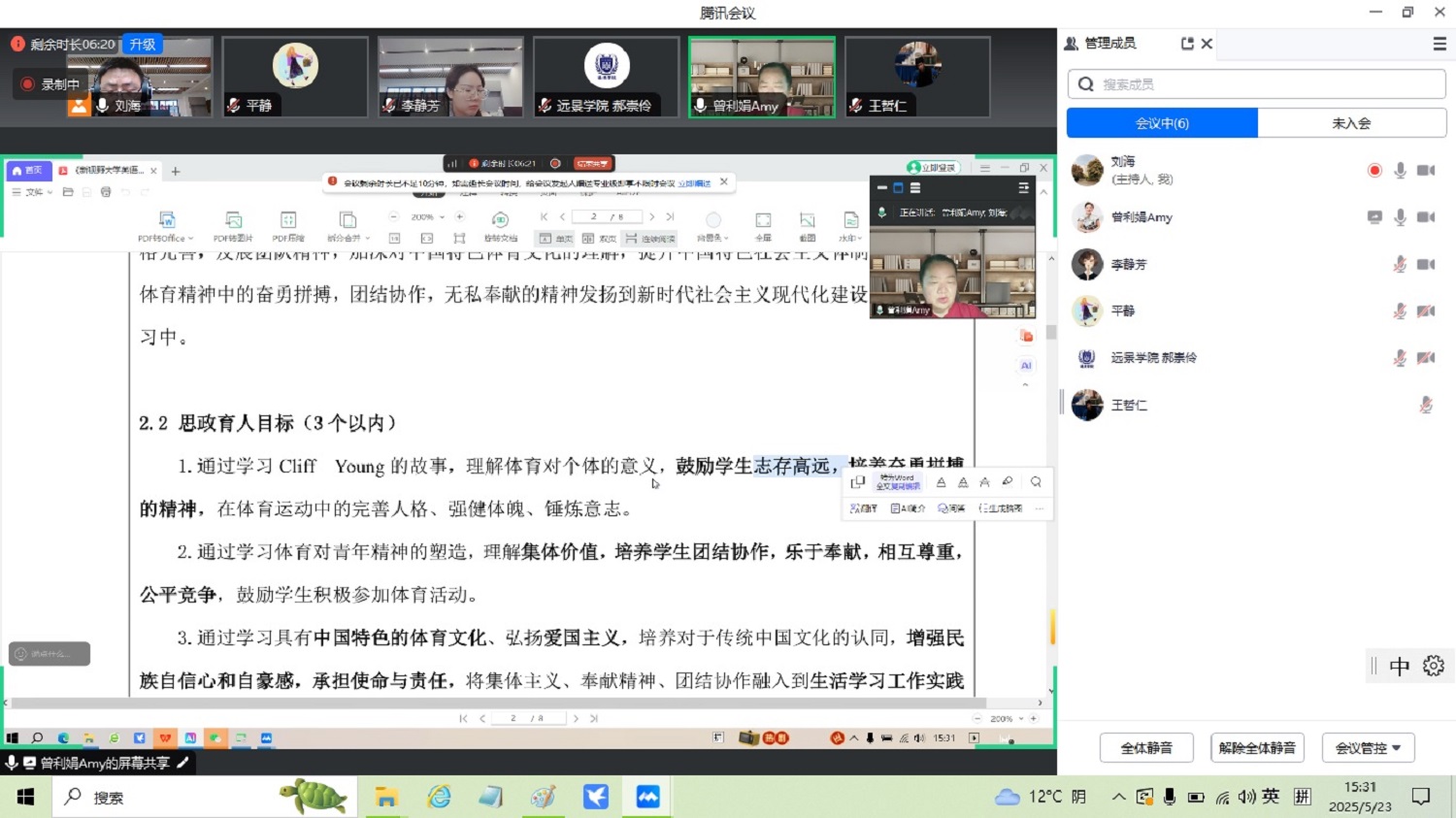
Task: Pop out the member management panel
Action: [x=1186, y=44]
